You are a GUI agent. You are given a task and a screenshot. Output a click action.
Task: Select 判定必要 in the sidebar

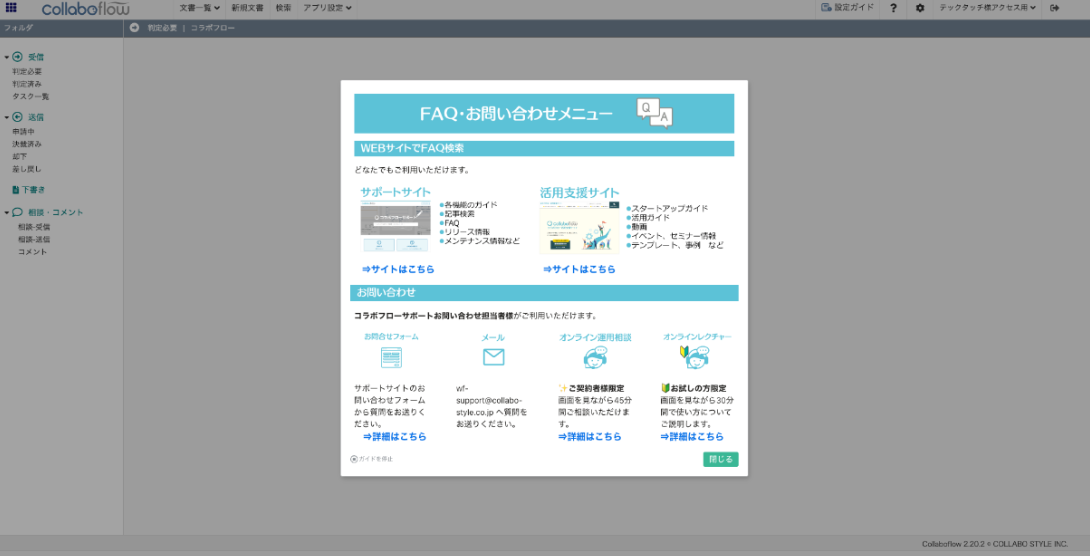pyautogui.click(x=26, y=72)
